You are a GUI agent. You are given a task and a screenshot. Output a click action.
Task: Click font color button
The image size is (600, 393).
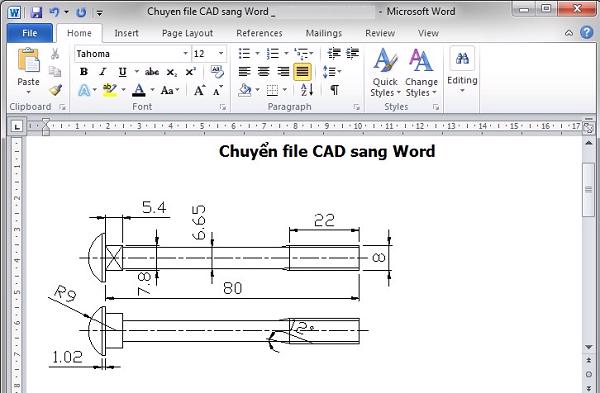(x=139, y=90)
